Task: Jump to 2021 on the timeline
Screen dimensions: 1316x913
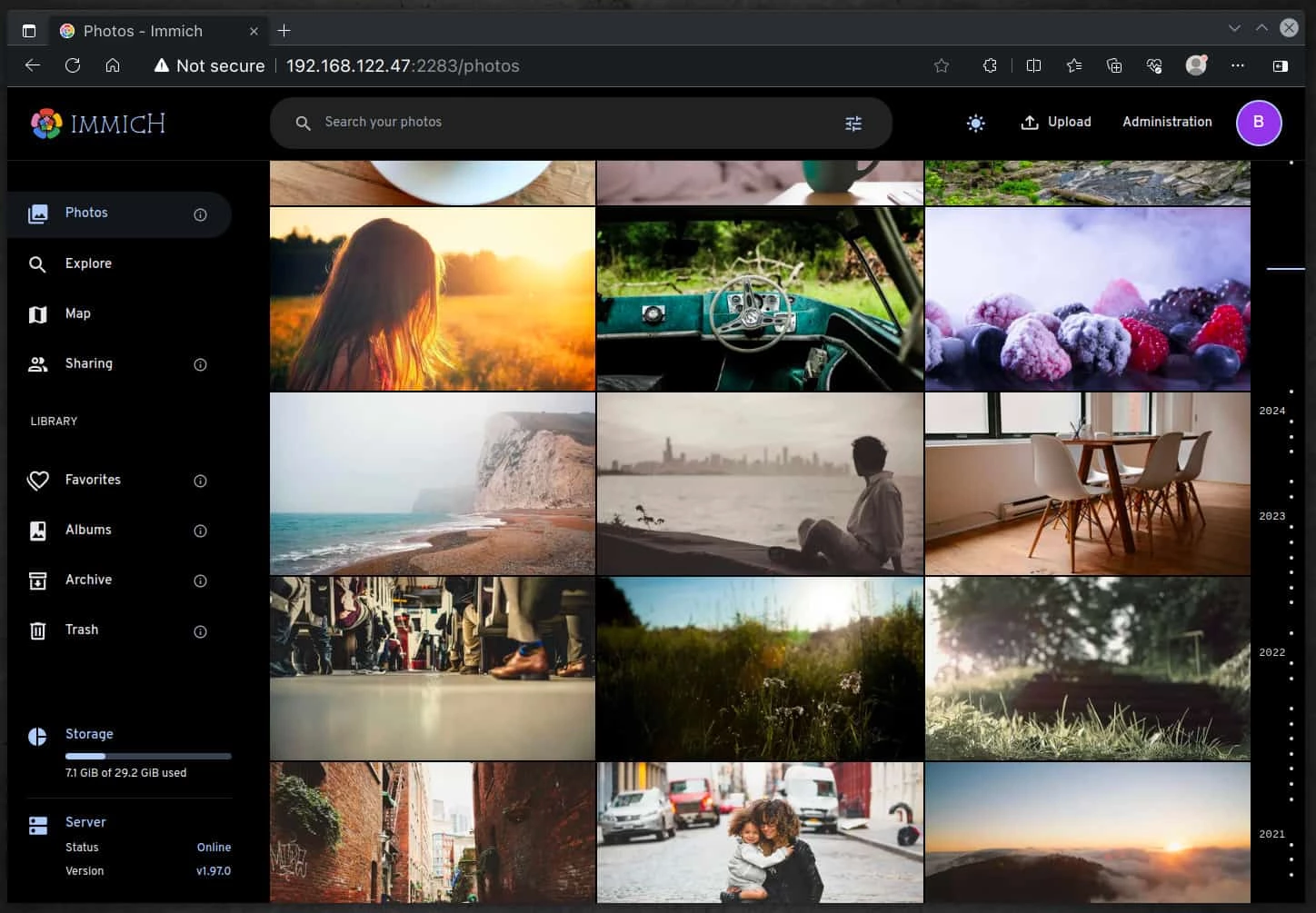Action: point(1272,834)
